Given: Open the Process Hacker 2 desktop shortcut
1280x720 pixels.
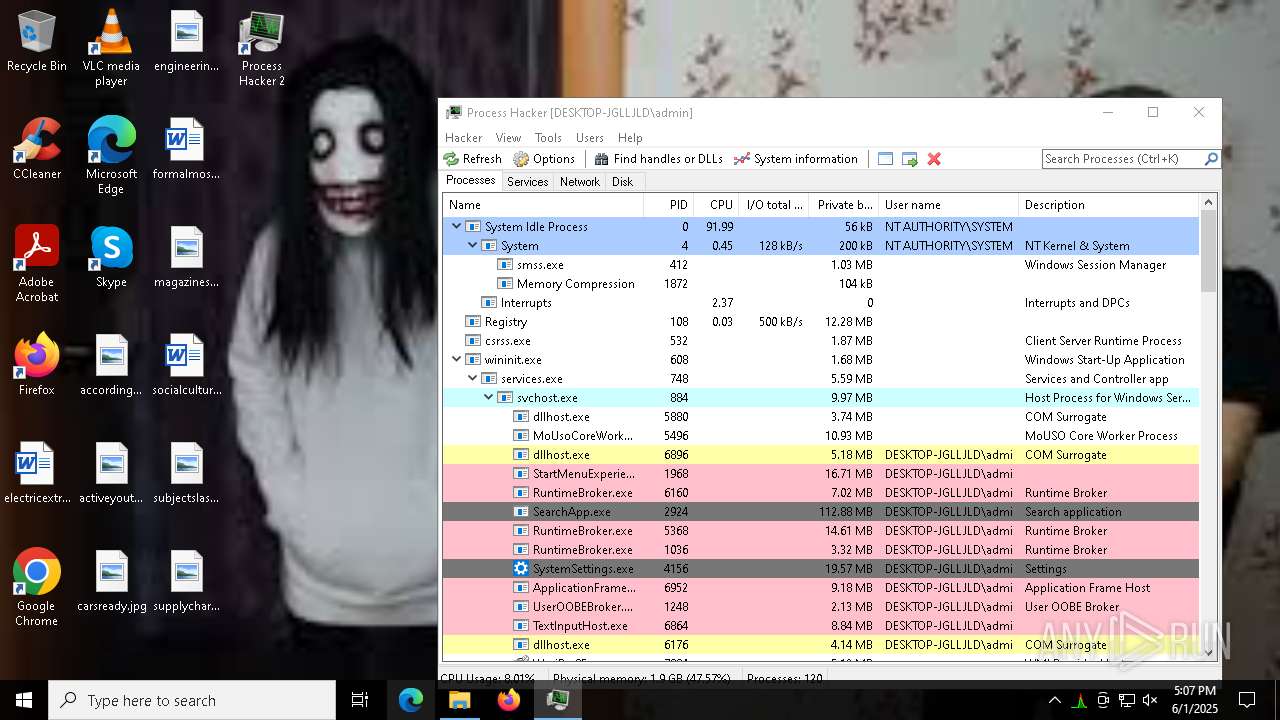Looking at the screenshot, I should pos(262,48).
